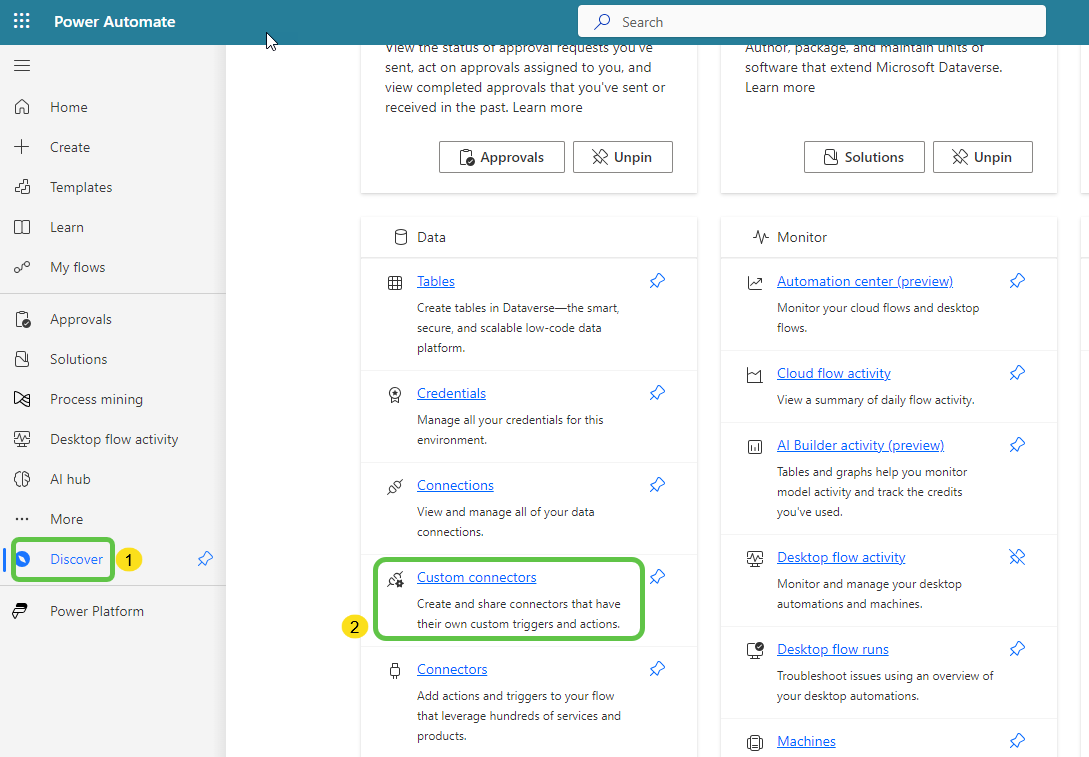Click the pin icon next to Discover

205,559
